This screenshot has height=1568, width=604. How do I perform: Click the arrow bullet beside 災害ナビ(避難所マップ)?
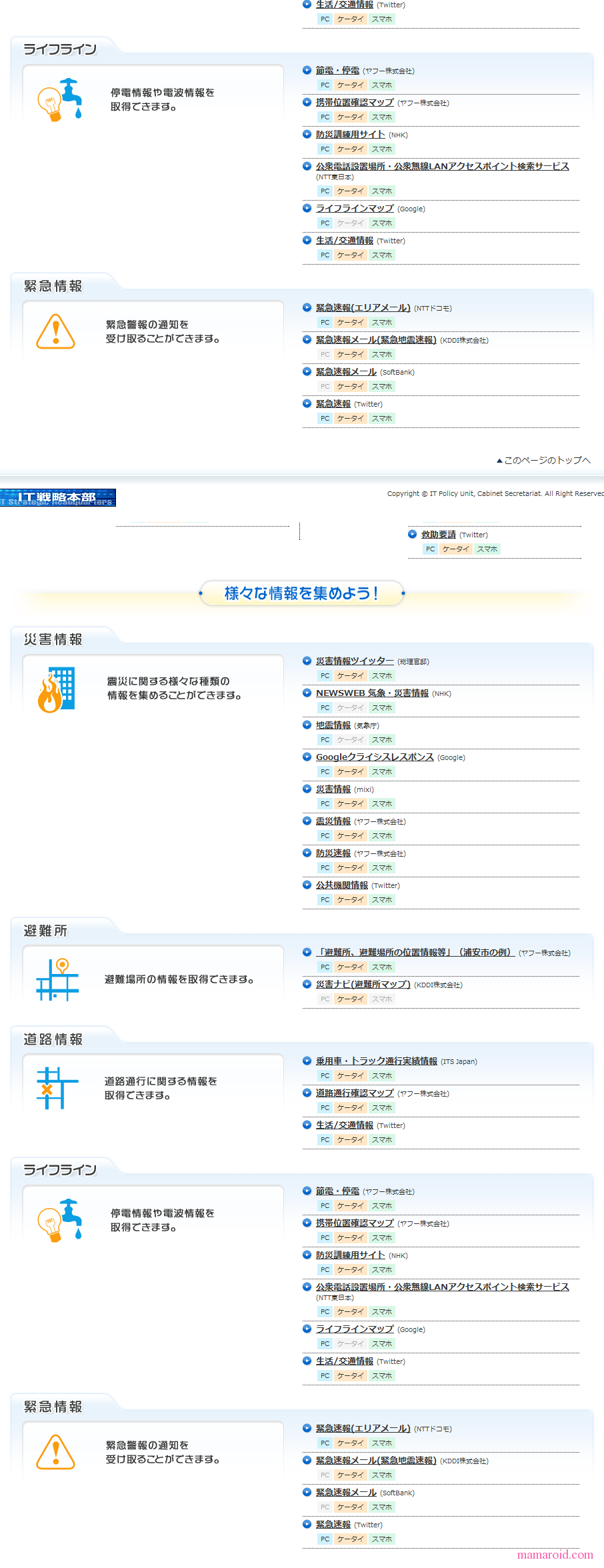tap(307, 984)
